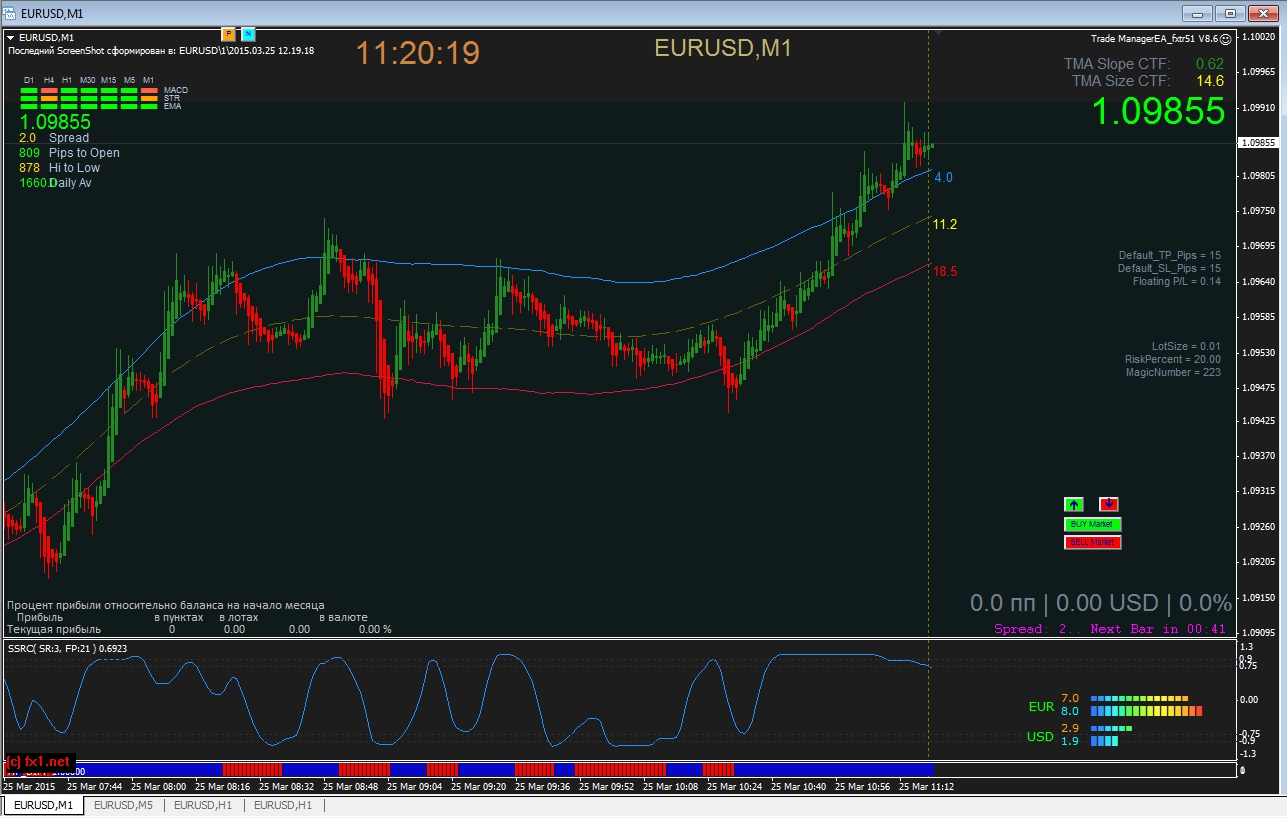
Task: Click the EA smiley face icon
Action: [x=1225, y=38]
